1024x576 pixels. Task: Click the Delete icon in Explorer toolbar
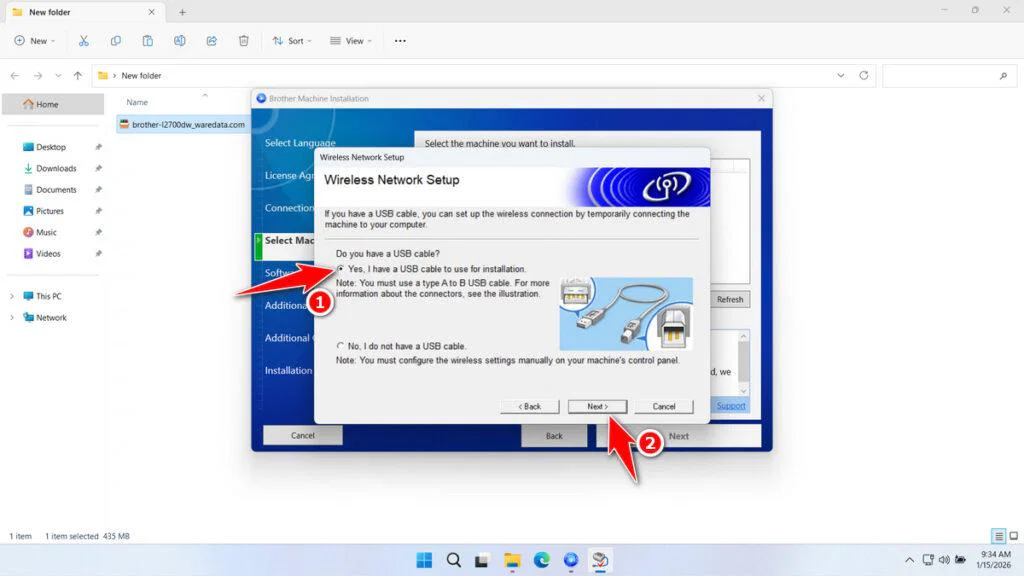pos(242,40)
